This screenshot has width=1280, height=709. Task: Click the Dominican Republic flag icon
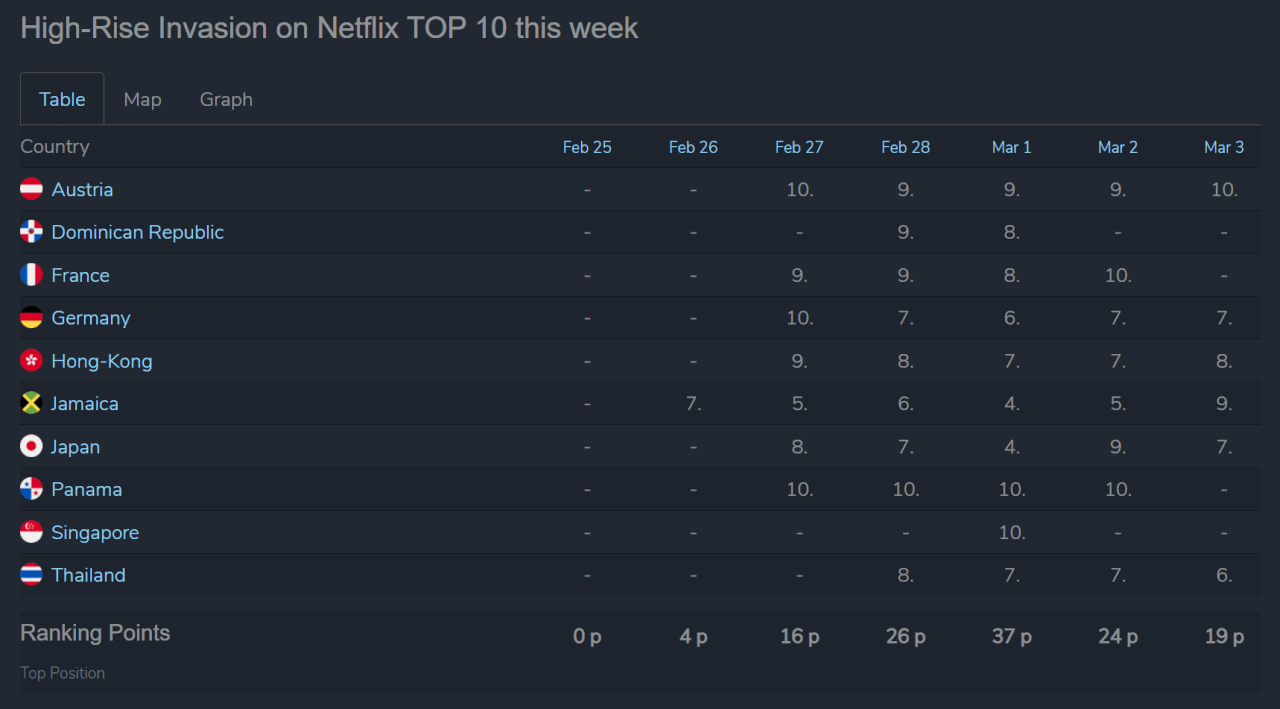[32, 232]
